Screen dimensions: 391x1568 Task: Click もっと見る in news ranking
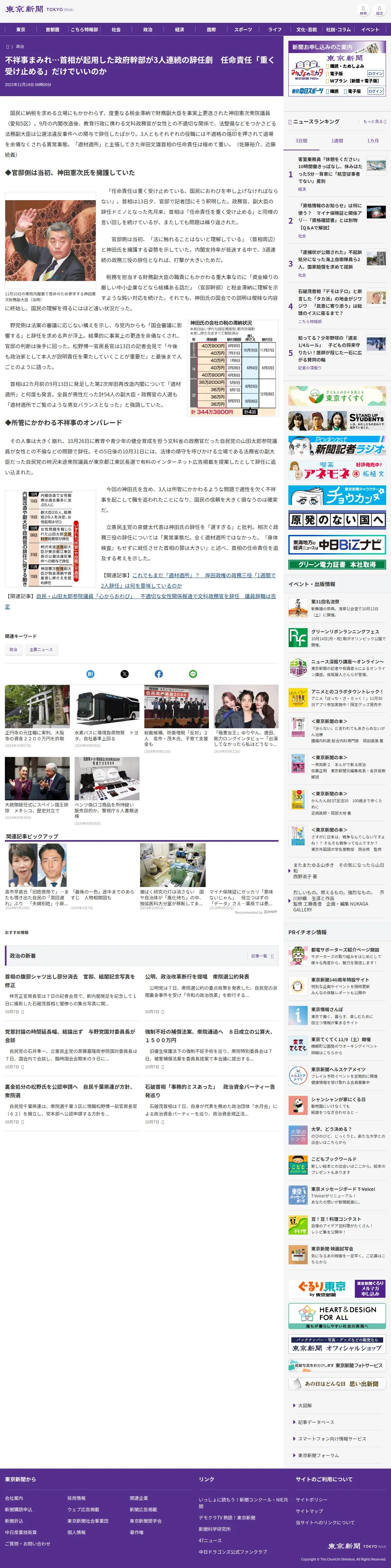[374, 122]
